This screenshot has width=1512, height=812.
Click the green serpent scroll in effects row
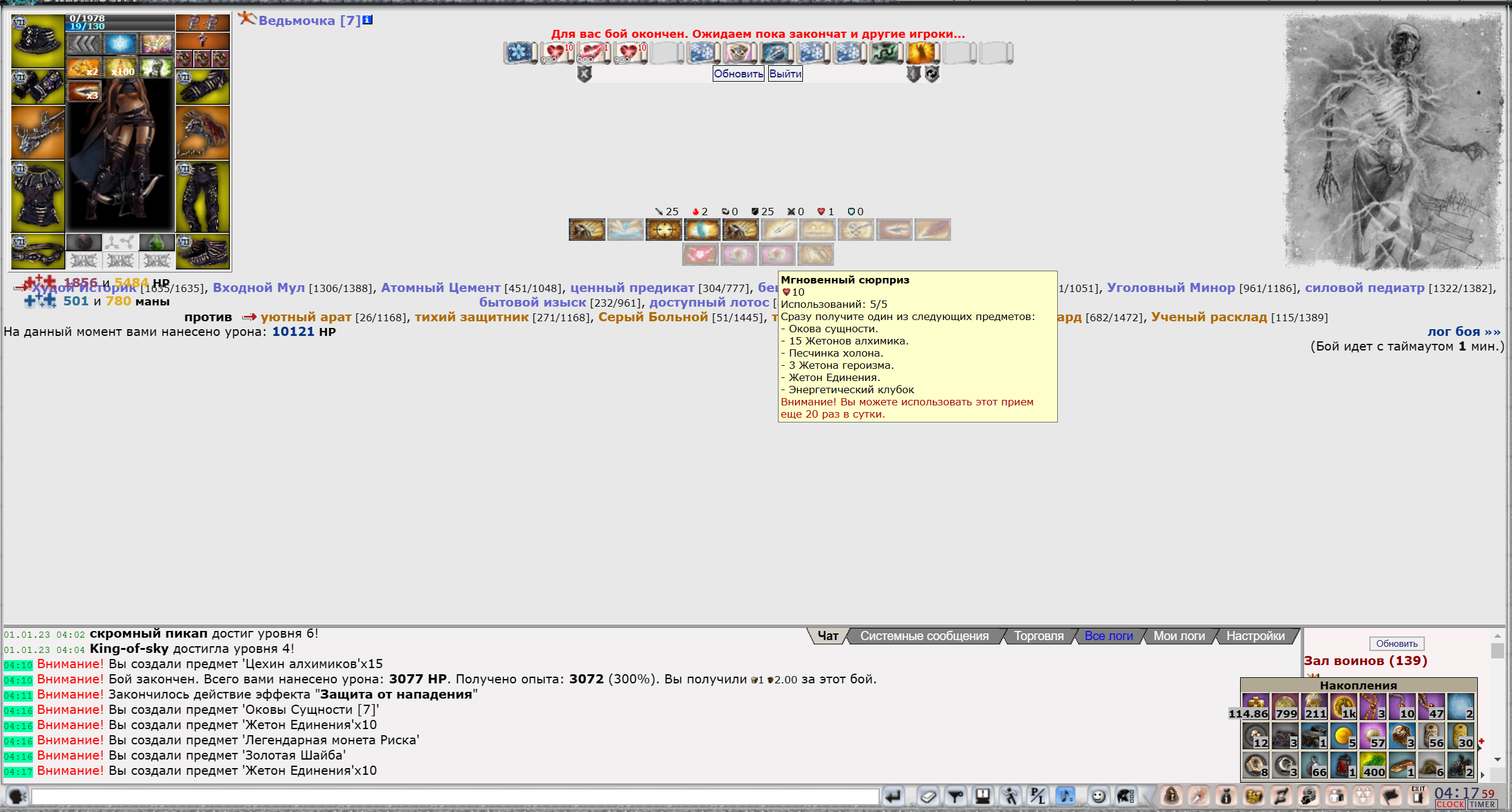886,52
